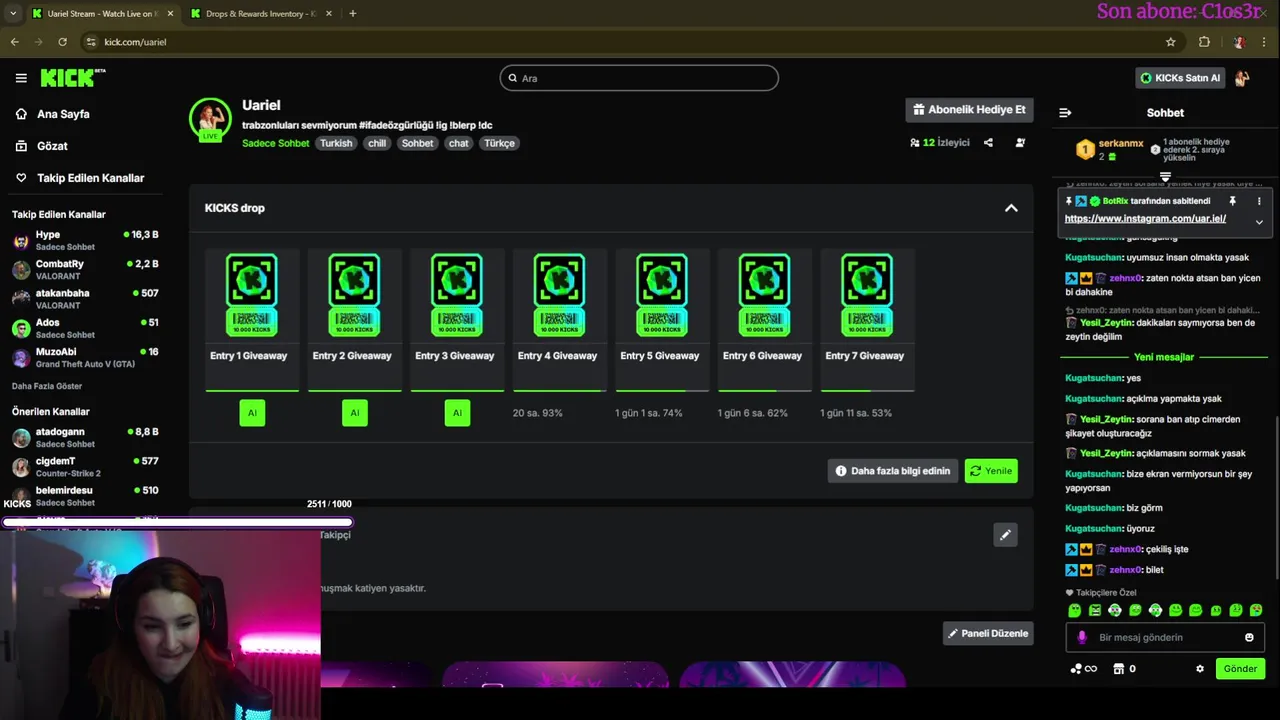Insert the first green follower emote
1280x720 pixels.
point(1074,610)
